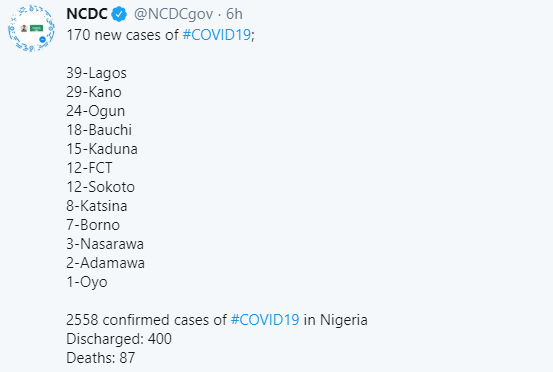This screenshot has width=553, height=372.
Task: Select the 15-Kaduna line
Action: click(x=102, y=149)
